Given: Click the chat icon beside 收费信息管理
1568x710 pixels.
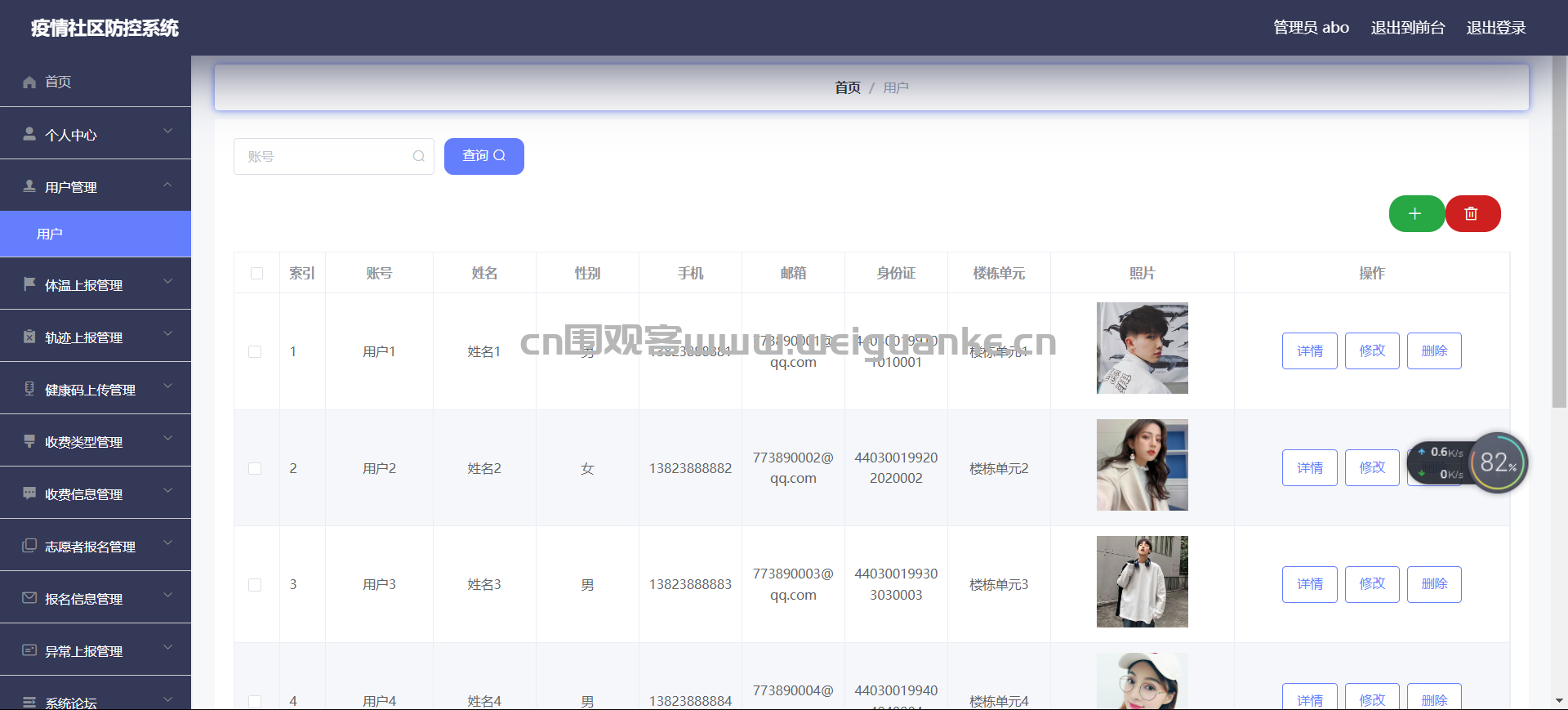Looking at the screenshot, I should [x=29, y=493].
